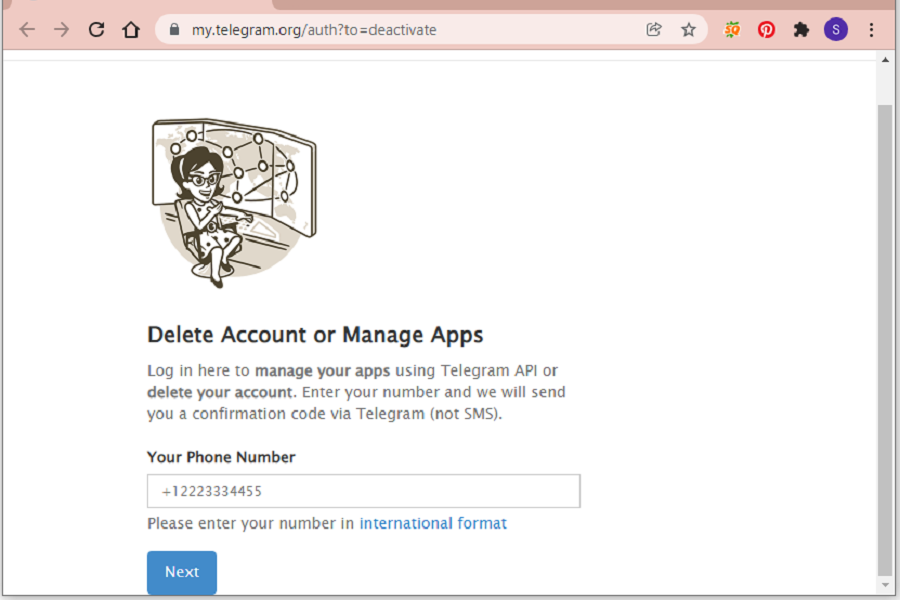
Task: Open the international format link
Action: click(433, 523)
